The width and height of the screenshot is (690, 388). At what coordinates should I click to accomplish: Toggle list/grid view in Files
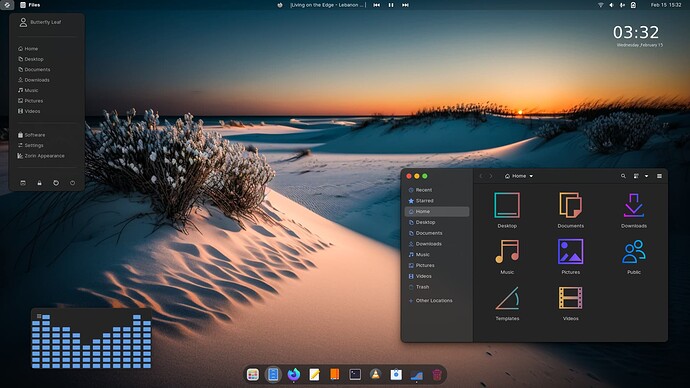pos(636,176)
